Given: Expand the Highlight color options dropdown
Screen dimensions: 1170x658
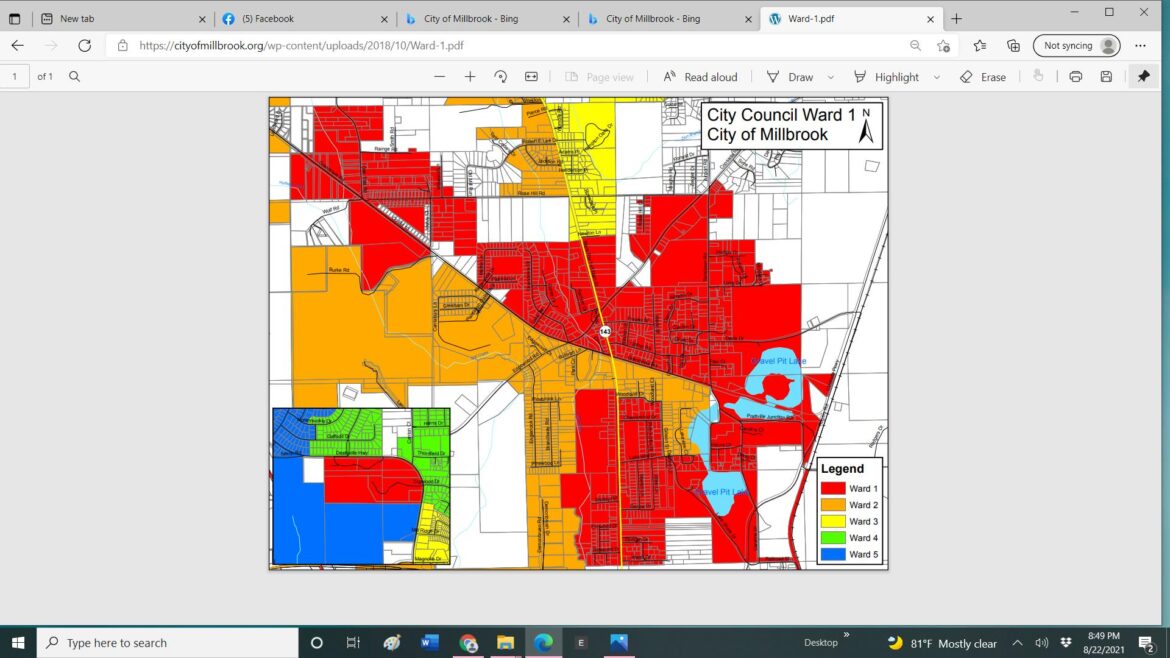Looking at the screenshot, I should tap(937, 77).
